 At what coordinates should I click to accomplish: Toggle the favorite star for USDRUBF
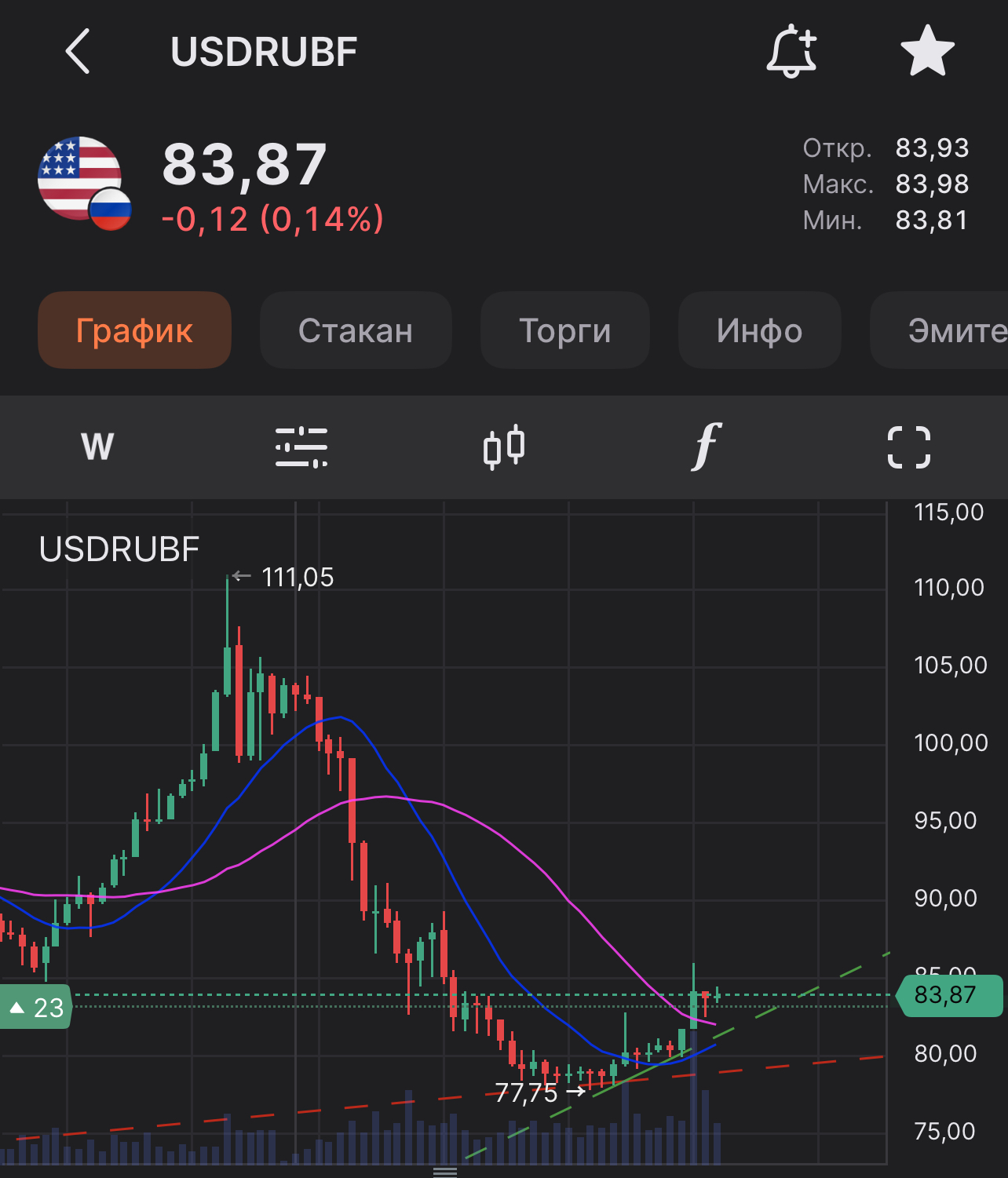pos(927,52)
